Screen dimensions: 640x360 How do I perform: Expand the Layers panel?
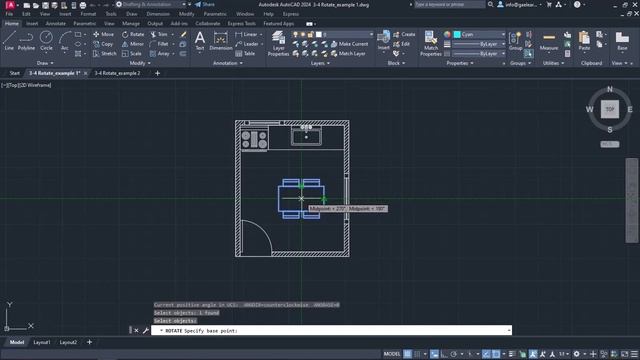[320, 63]
